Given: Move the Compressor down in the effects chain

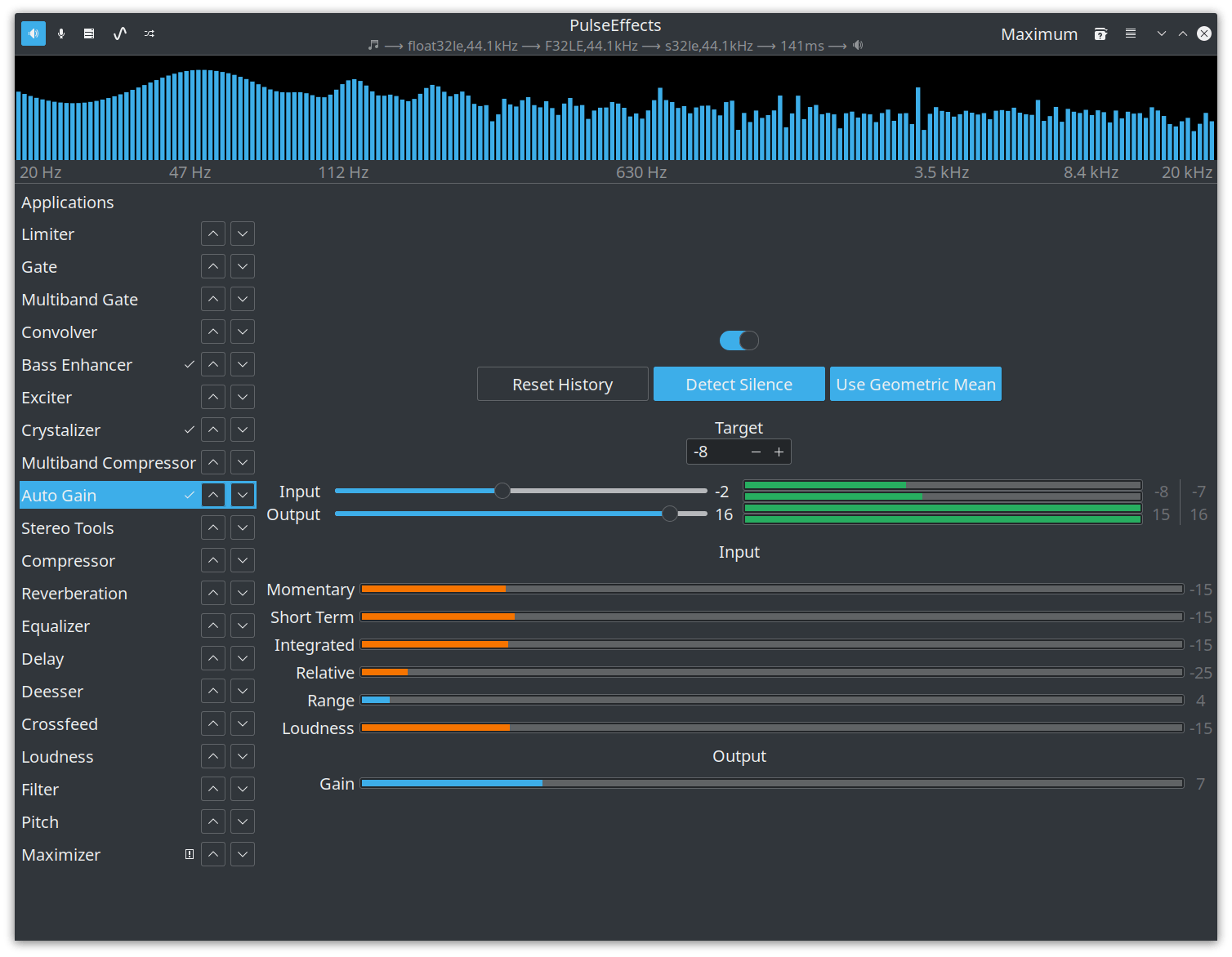Looking at the screenshot, I should click(242, 560).
